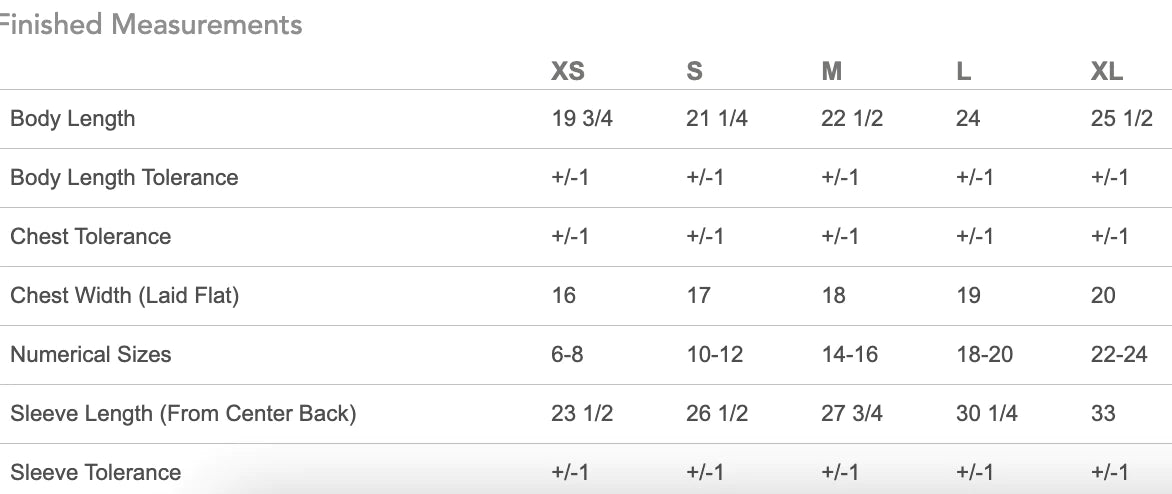Click the Finished Measurements heading
The width and height of the screenshot is (1172, 494).
click(x=150, y=24)
